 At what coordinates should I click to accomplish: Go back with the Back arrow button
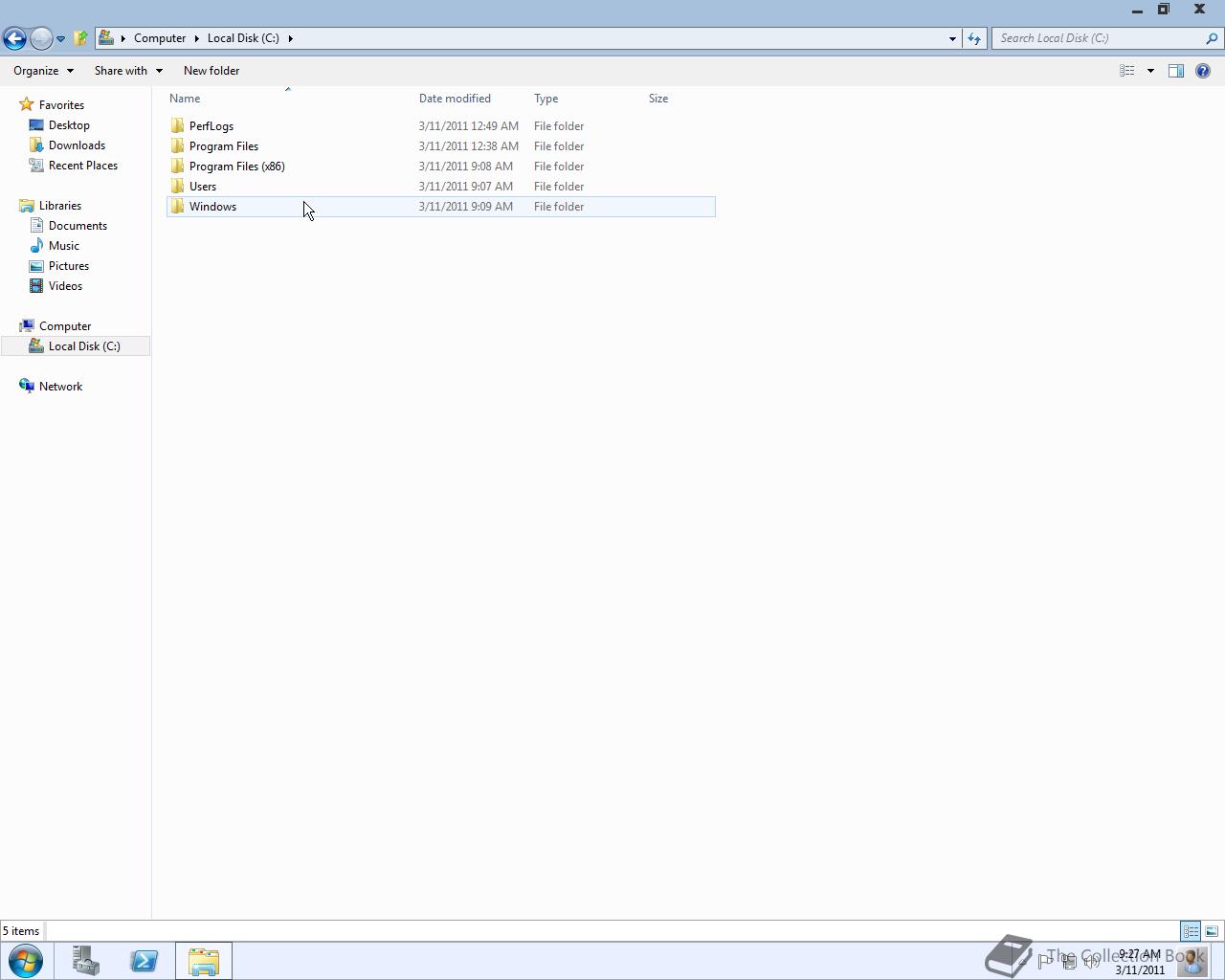pos(14,38)
